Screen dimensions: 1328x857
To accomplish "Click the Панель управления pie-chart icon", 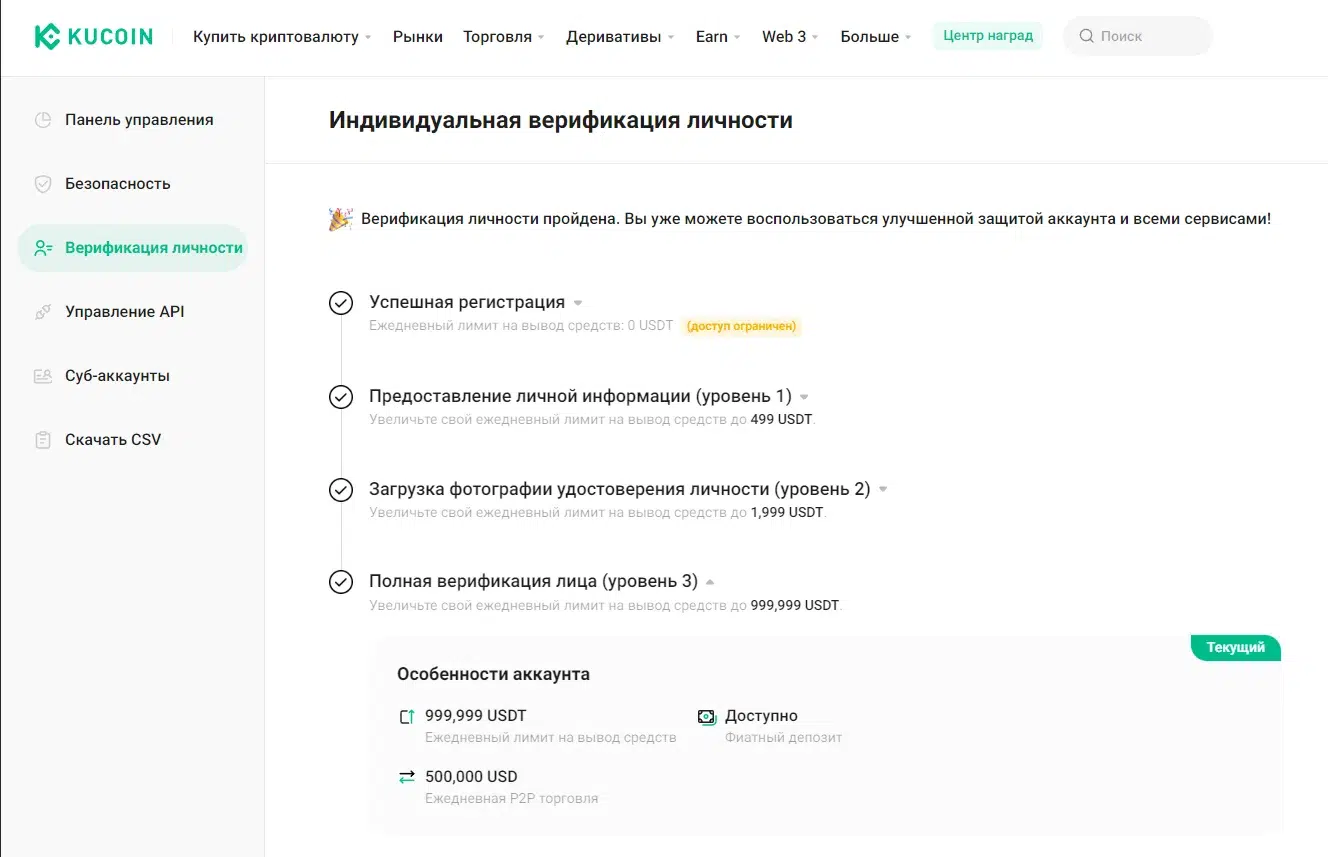I will 43,120.
